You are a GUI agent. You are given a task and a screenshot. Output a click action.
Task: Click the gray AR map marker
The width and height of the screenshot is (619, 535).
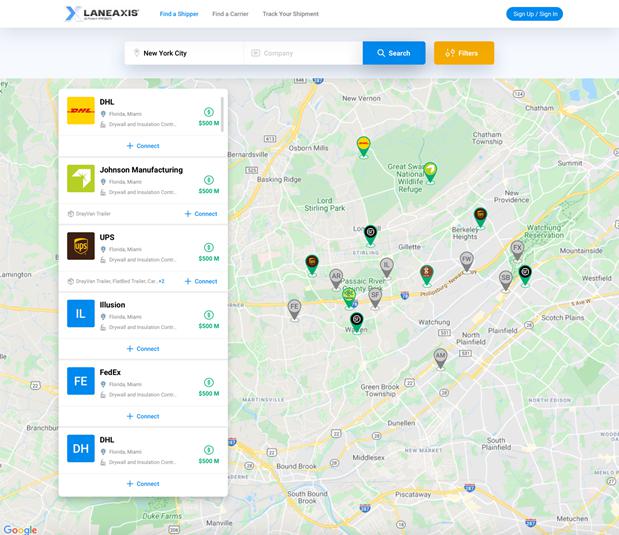(x=336, y=276)
